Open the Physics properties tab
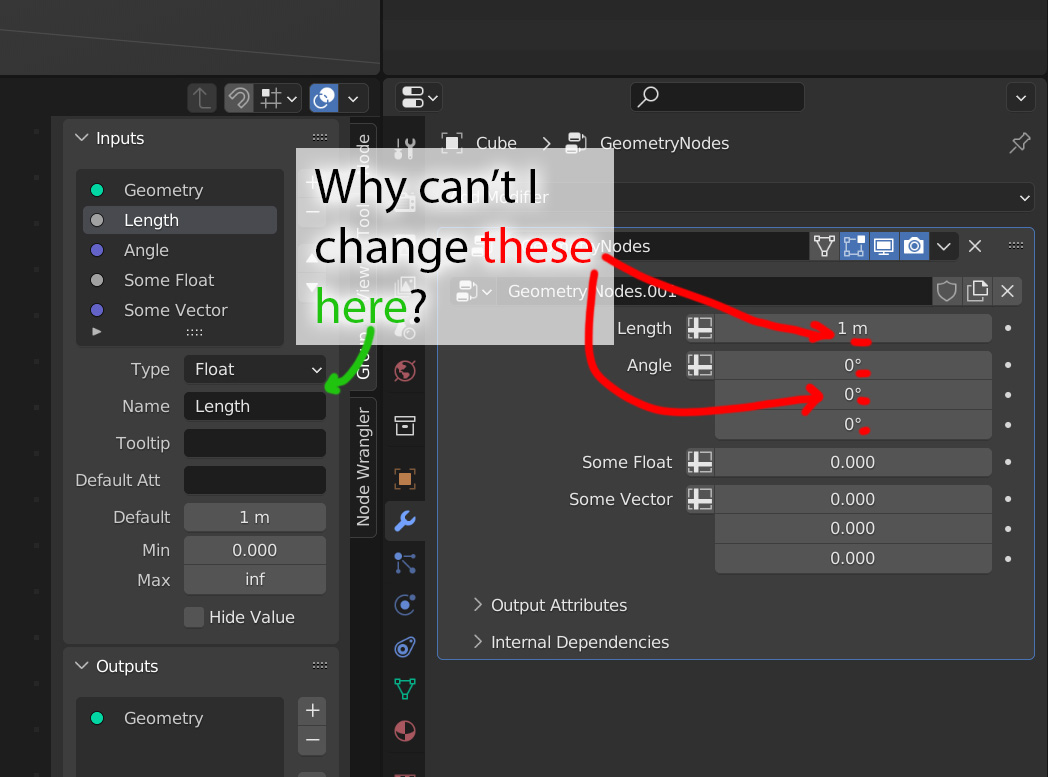The height and width of the screenshot is (777, 1048). 405,605
